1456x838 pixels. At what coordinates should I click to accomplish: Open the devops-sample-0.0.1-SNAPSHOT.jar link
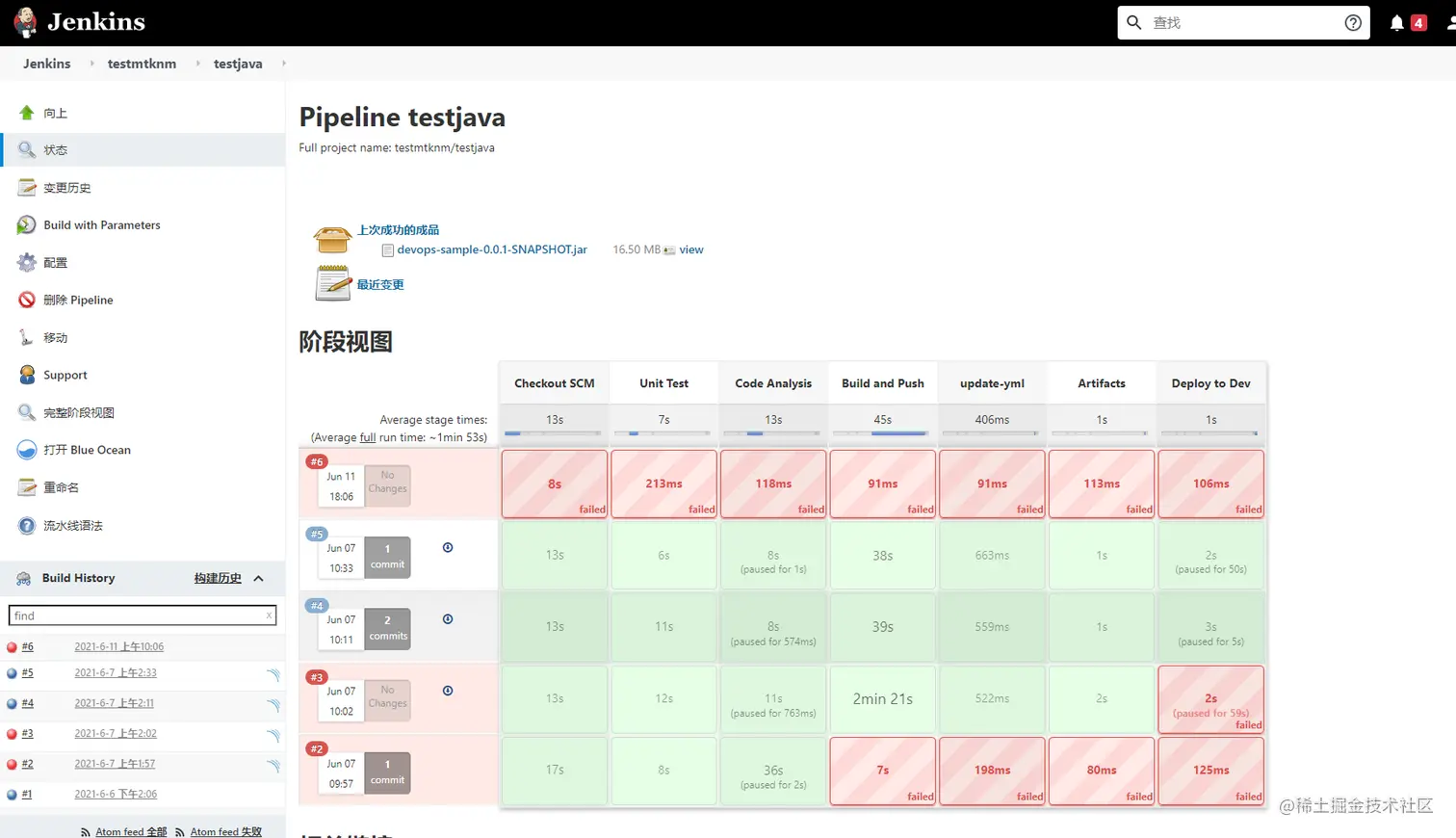pos(492,249)
